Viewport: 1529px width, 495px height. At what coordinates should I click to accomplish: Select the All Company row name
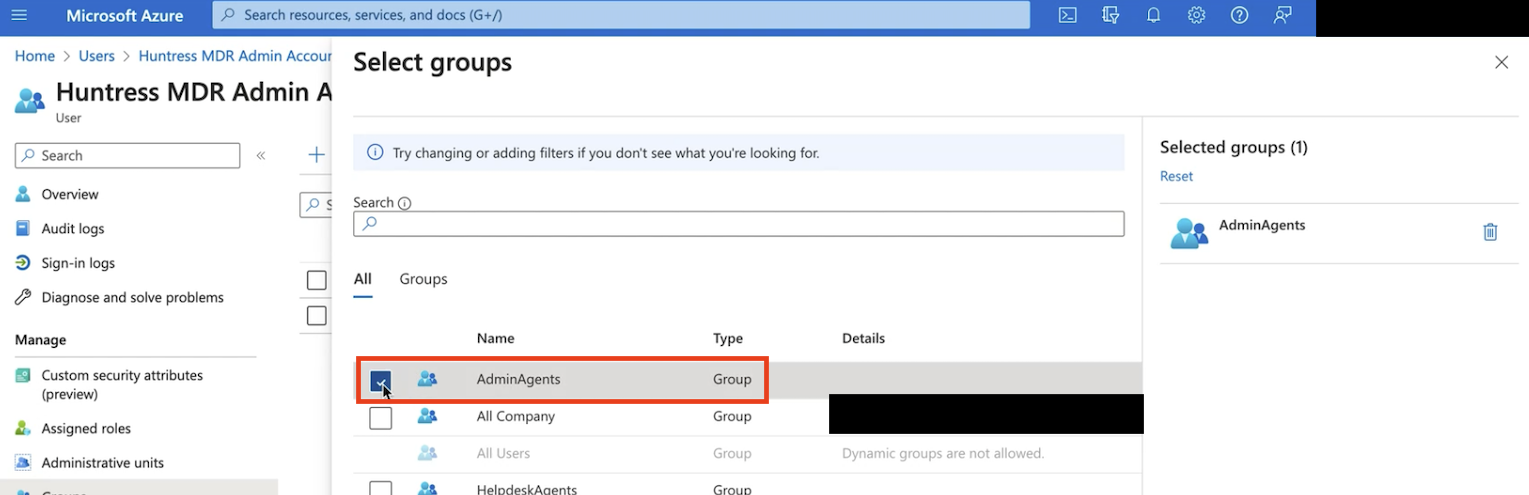pos(515,416)
